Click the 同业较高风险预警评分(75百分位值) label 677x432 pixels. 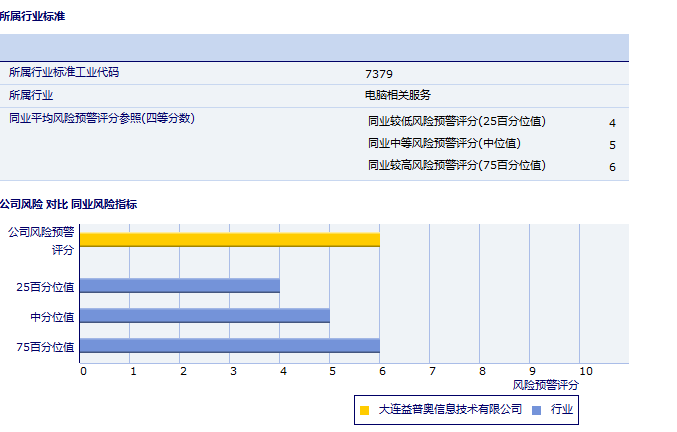(456, 166)
